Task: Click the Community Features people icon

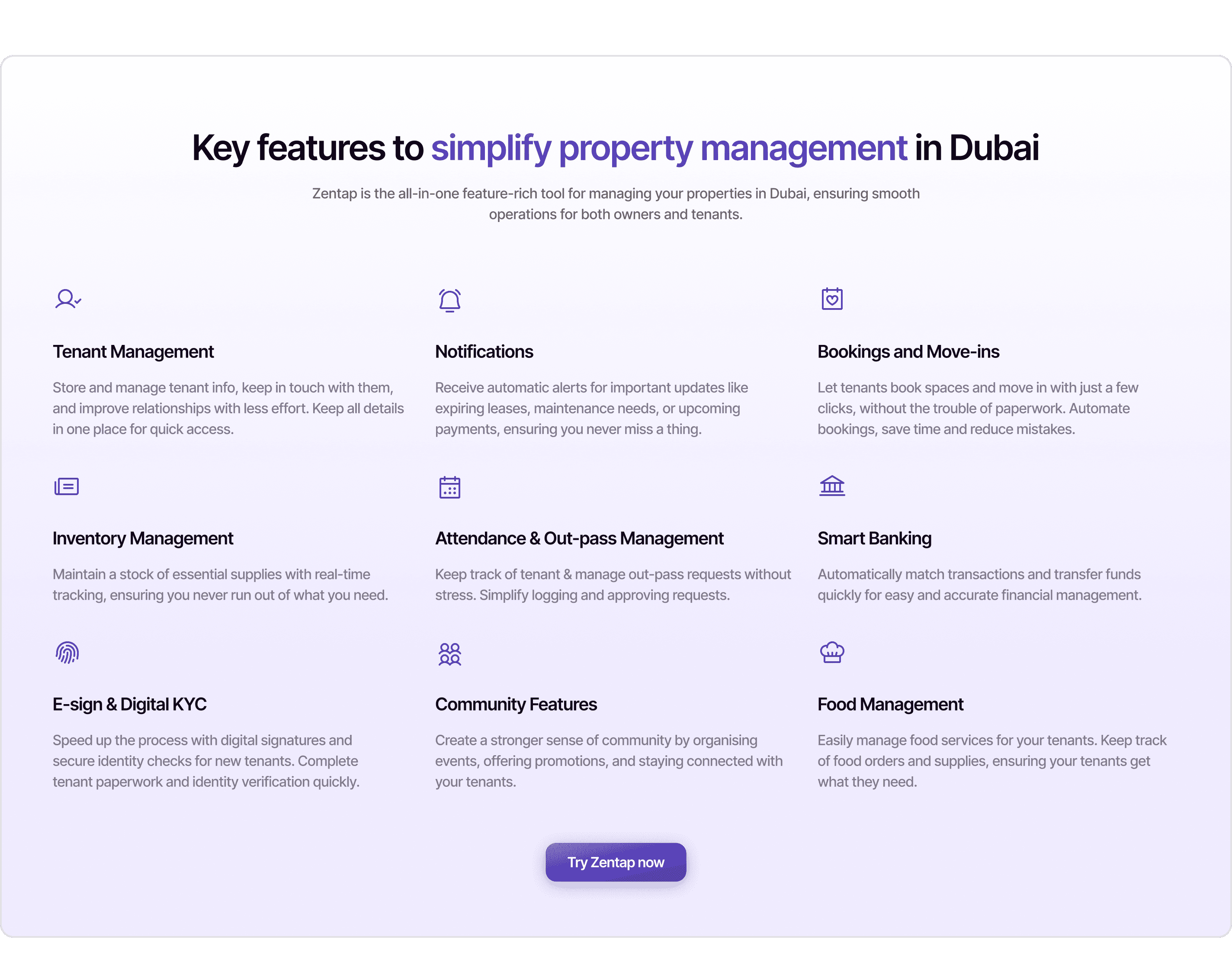Action: tap(449, 654)
